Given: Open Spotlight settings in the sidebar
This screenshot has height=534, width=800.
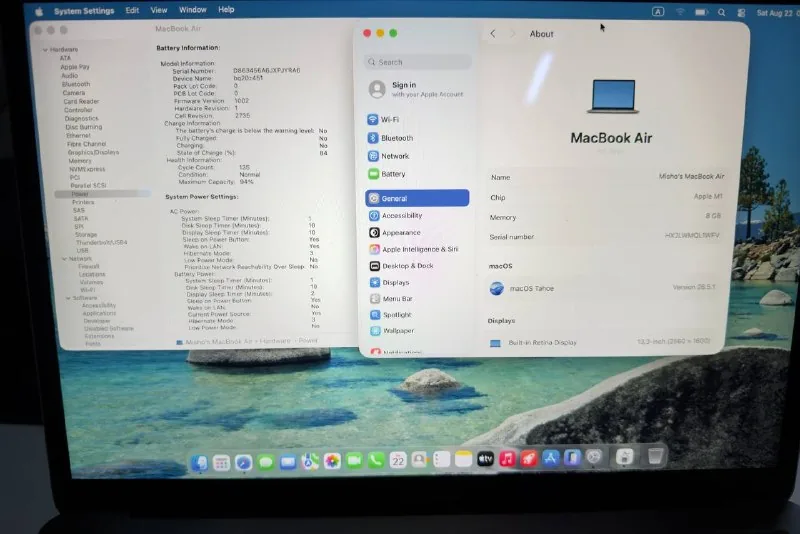Looking at the screenshot, I should click(391, 315).
